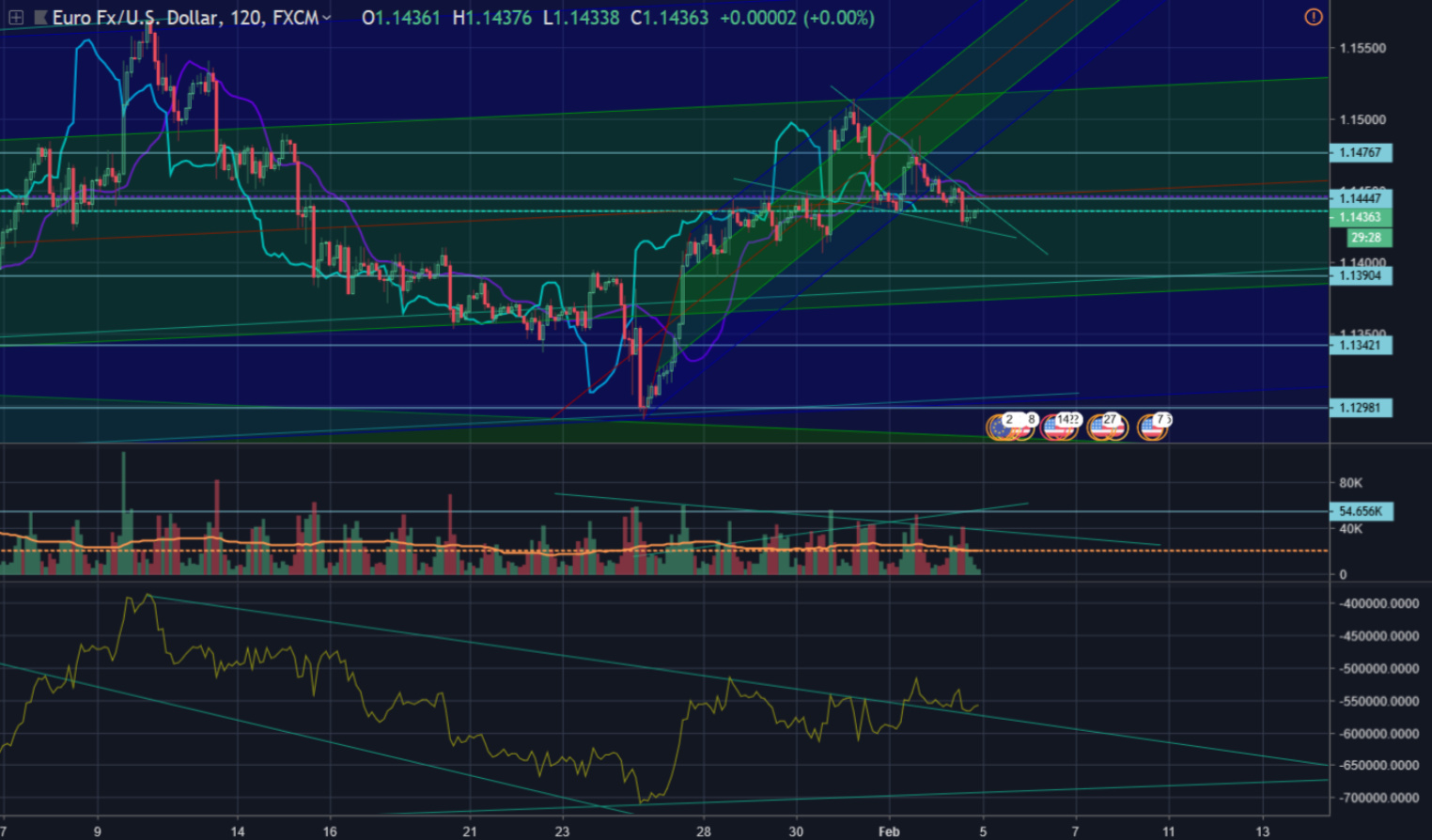The image size is (1432, 840).
Task: Select the 1.14447 price line label
Action: point(1361,198)
